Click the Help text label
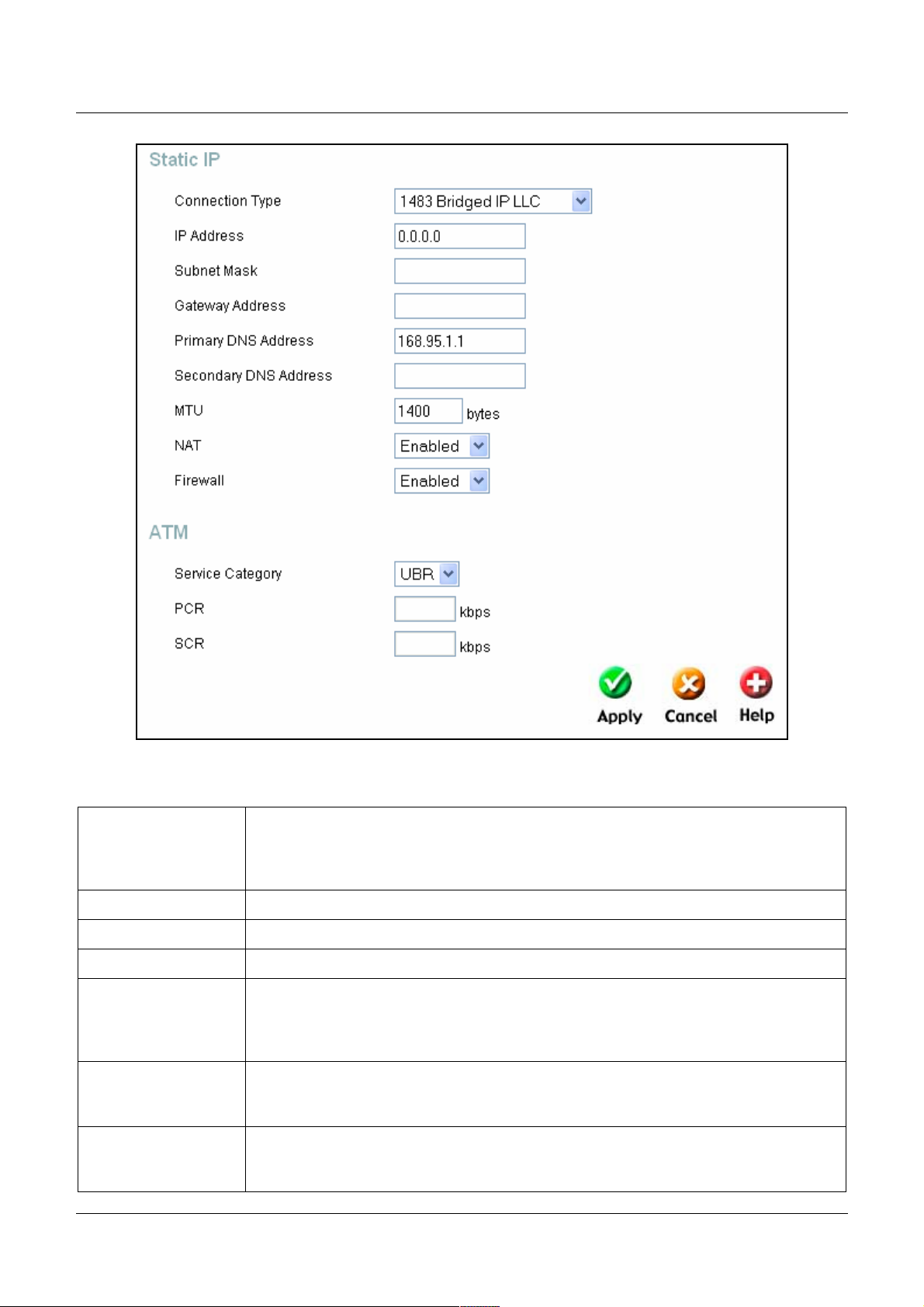This screenshot has height=1307, width=924. coord(756,715)
